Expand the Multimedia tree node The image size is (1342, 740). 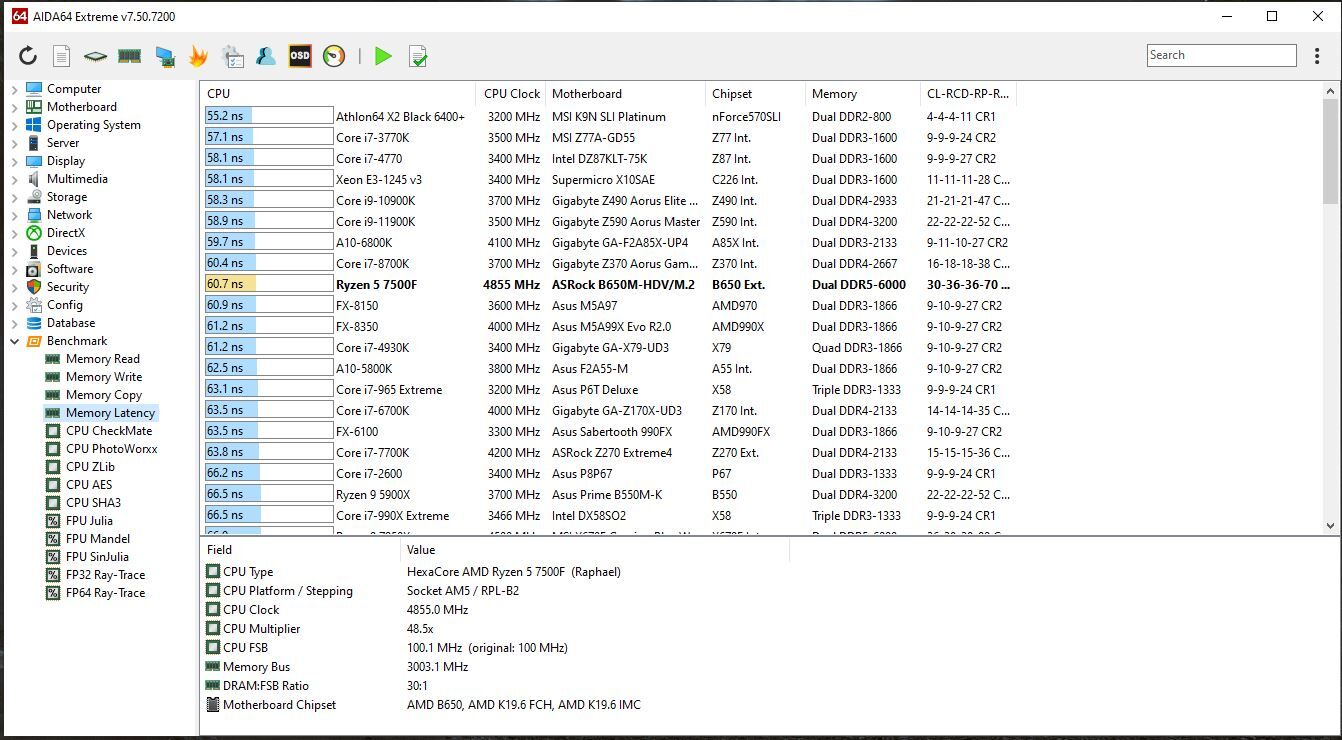[15, 179]
